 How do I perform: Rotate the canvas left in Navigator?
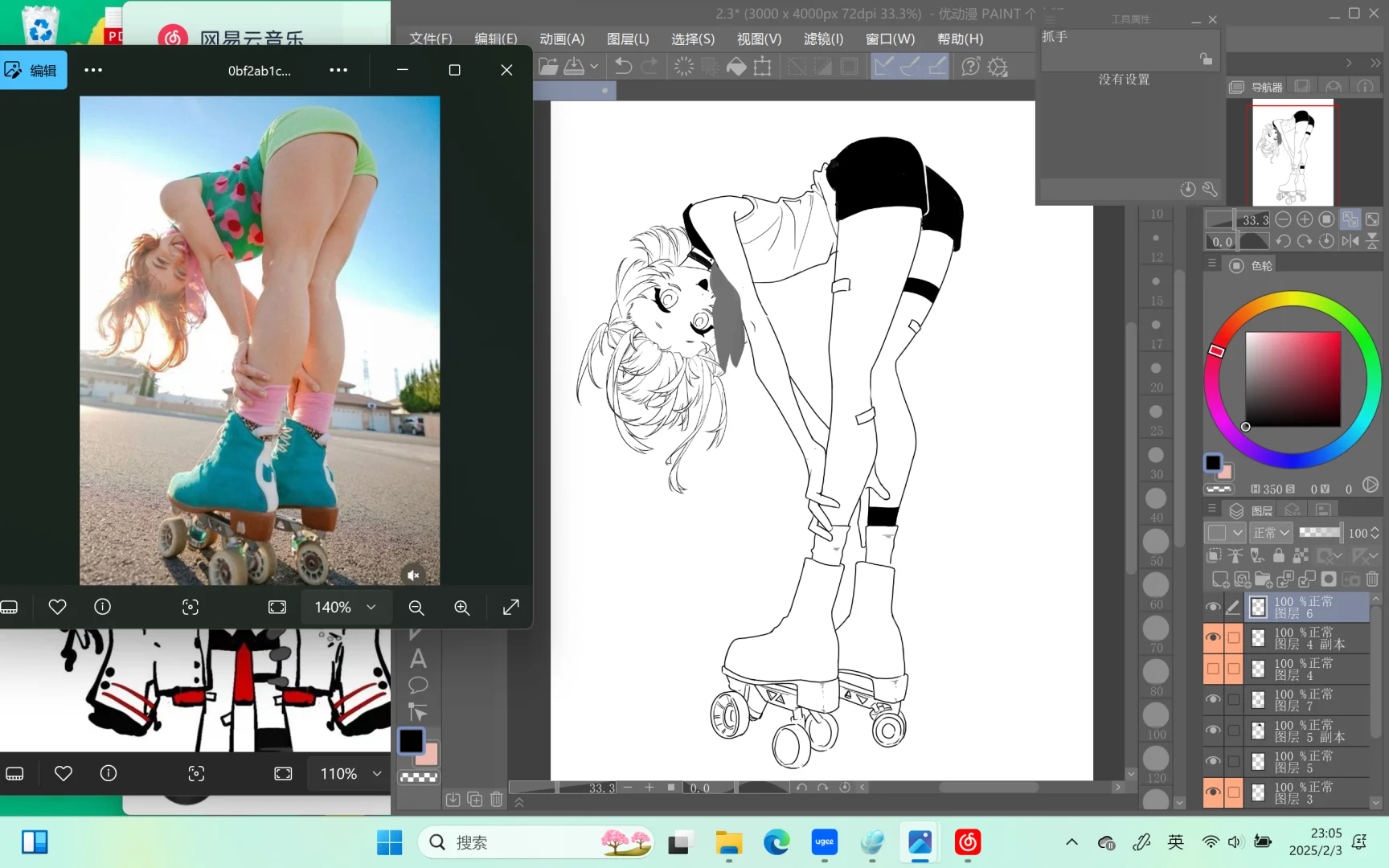pyautogui.click(x=1283, y=241)
